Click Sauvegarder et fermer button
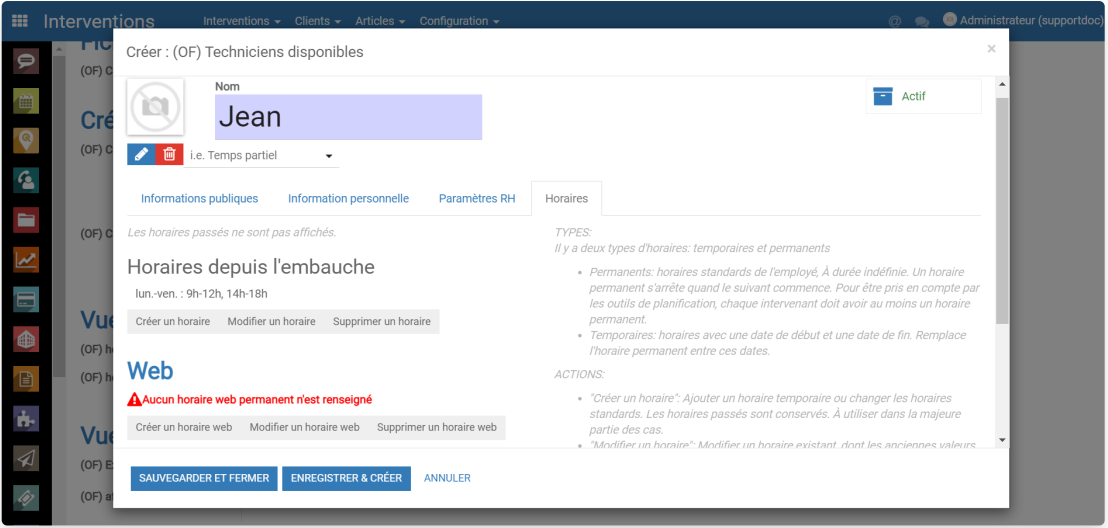Image resolution: width=1108 pixels, height=528 pixels. click(204, 479)
